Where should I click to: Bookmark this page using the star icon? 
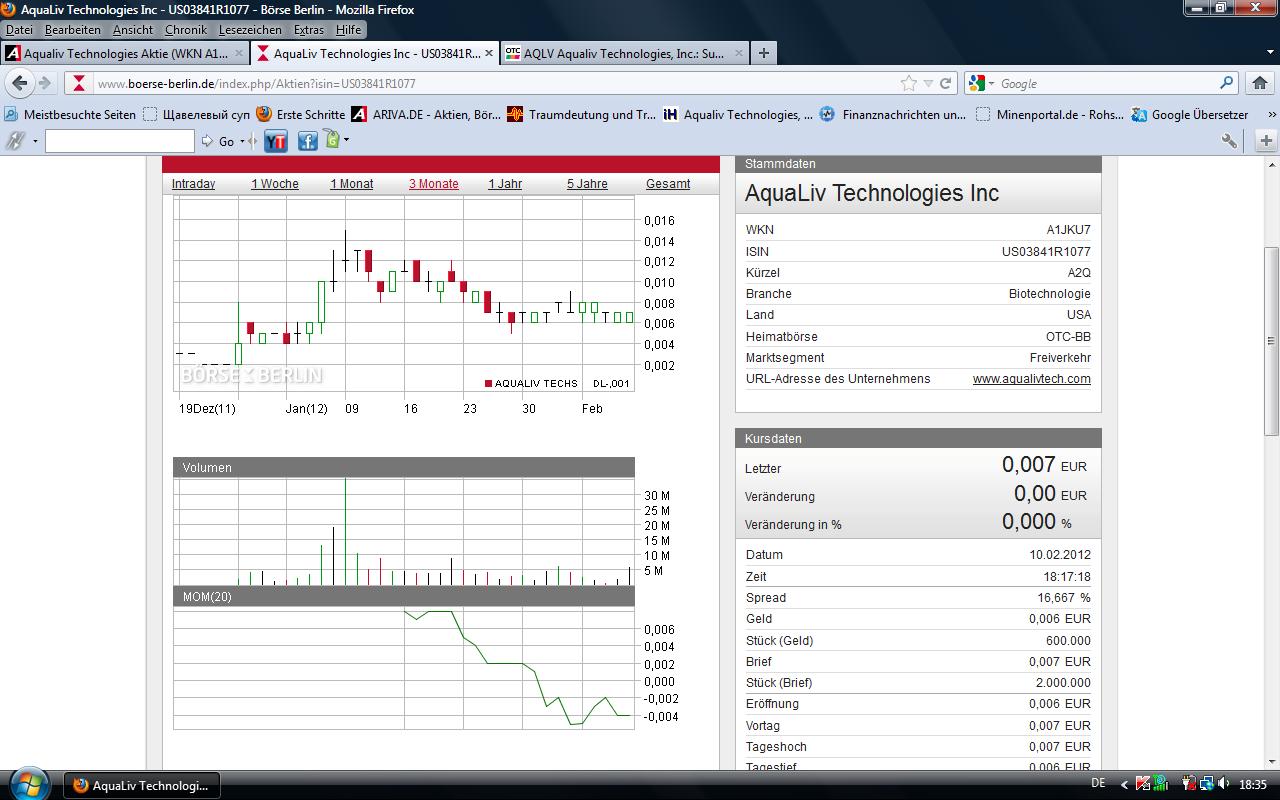908,83
